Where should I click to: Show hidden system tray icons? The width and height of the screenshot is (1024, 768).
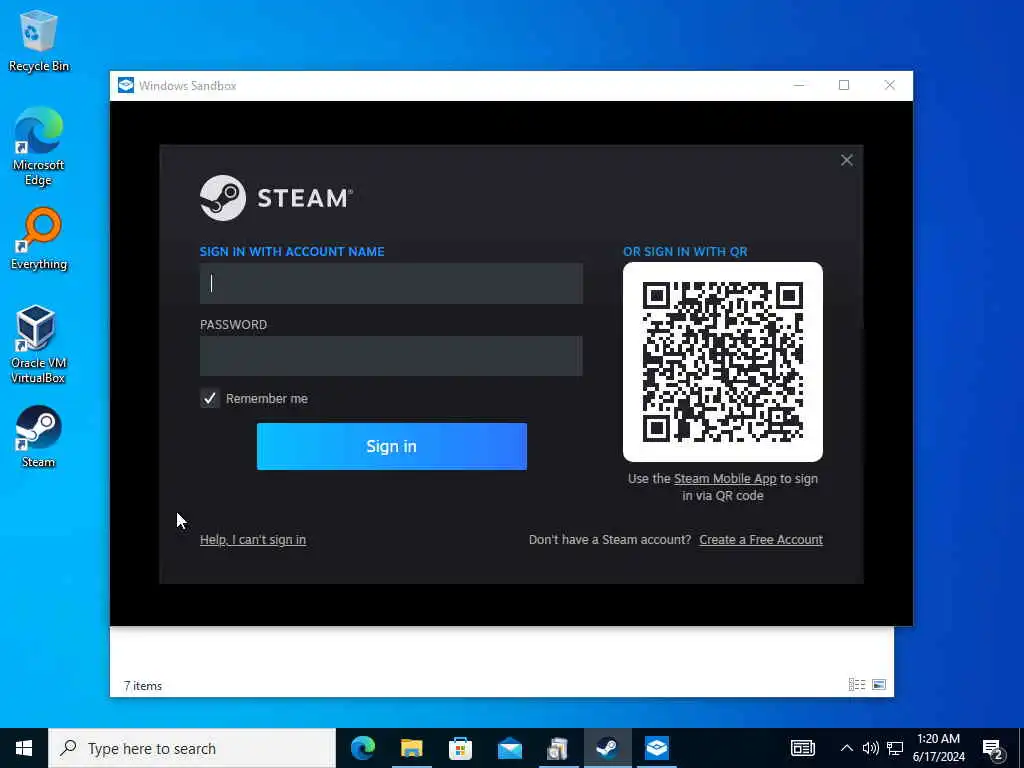coord(846,748)
